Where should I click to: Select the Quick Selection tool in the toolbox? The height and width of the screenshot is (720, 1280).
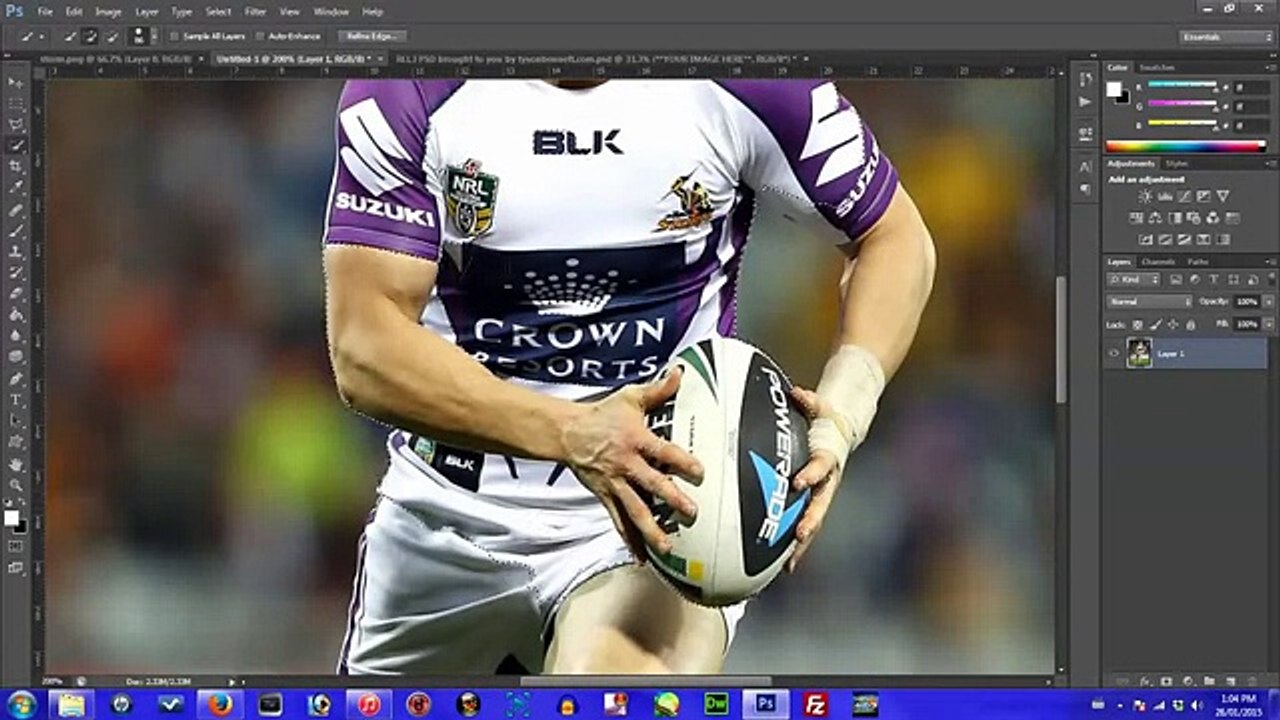16,145
